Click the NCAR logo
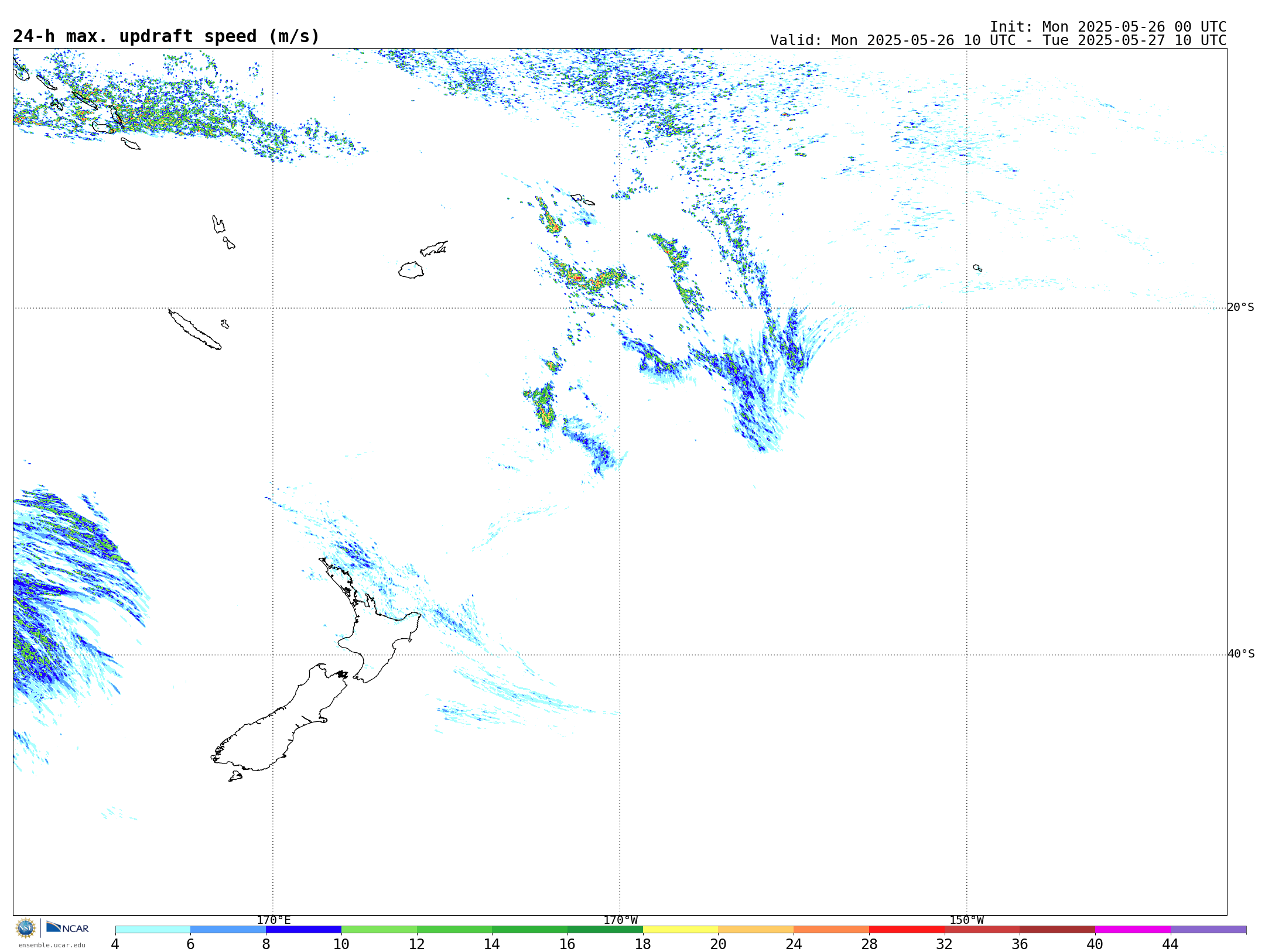Image resolution: width=1265 pixels, height=952 pixels. (x=67, y=927)
